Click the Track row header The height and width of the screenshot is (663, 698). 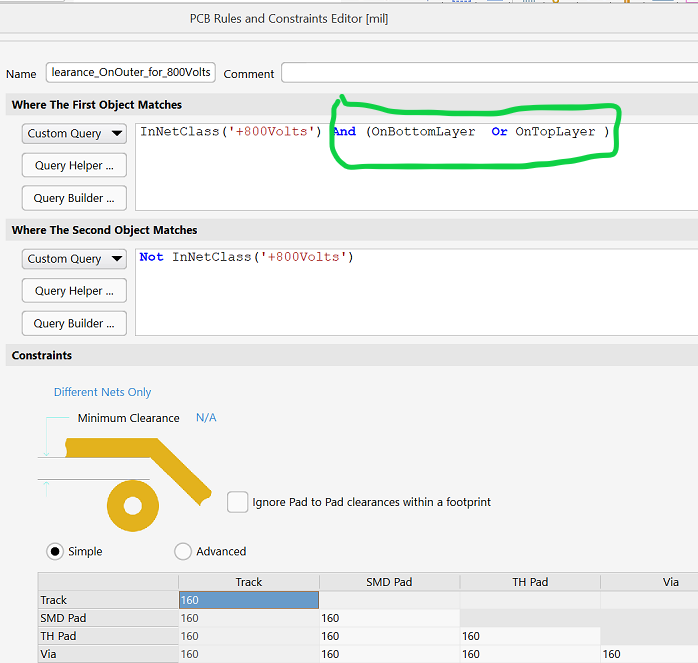click(108, 600)
